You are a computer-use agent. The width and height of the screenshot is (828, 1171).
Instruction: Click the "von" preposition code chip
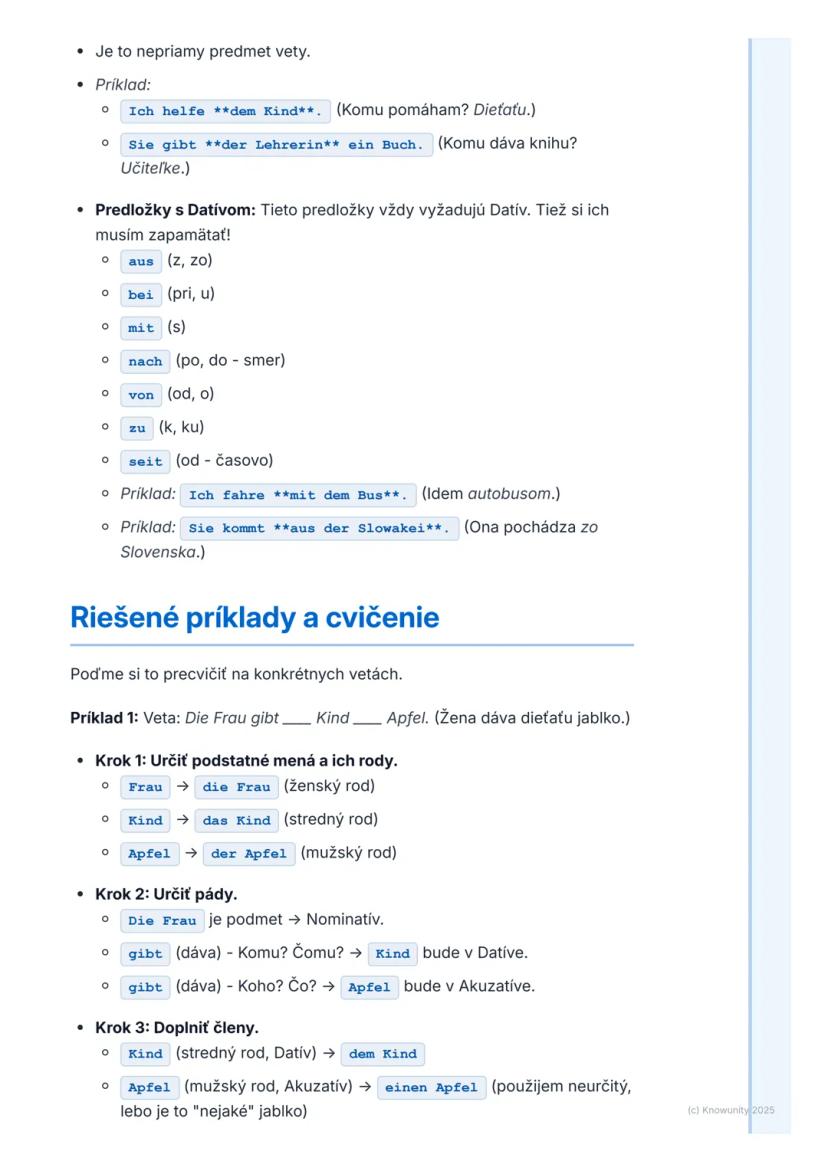pyautogui.click(x=141, y=395)
